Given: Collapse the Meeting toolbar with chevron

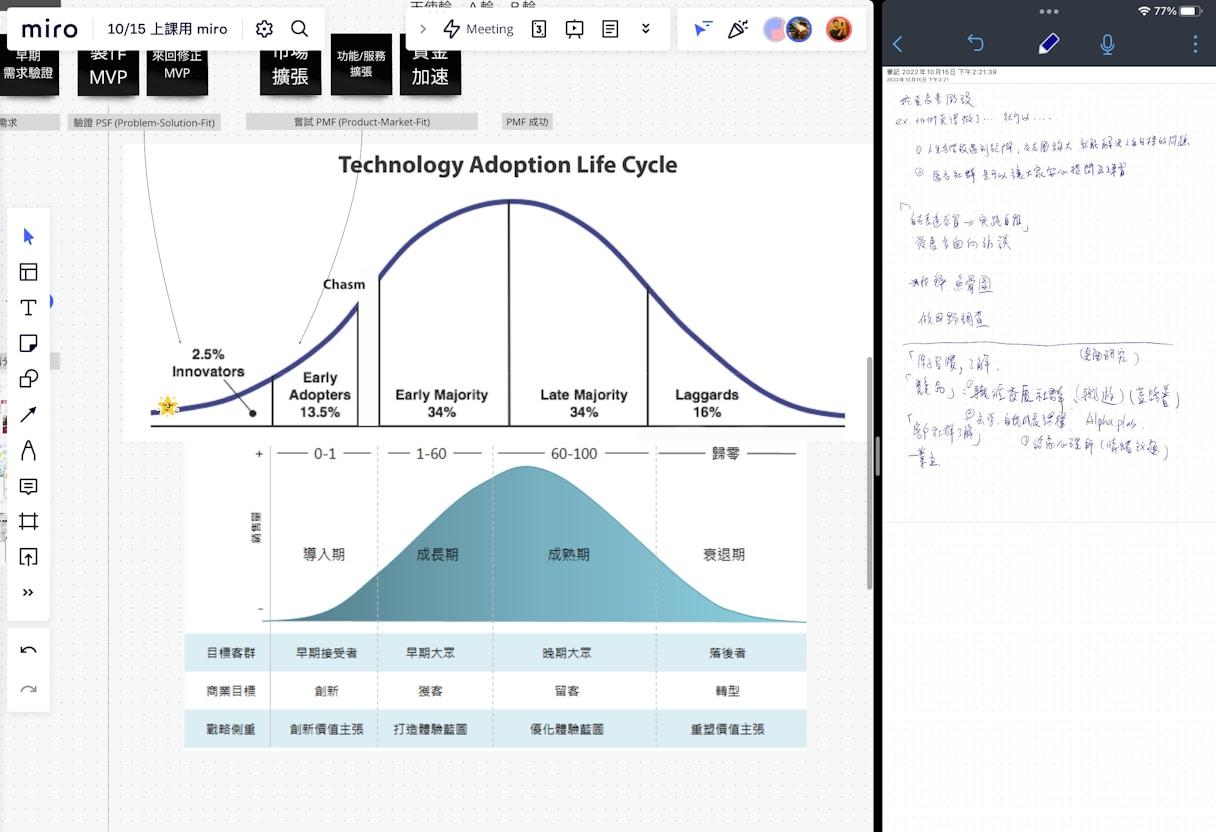Looking at the screenshot, I should click(x=423, y=29).
